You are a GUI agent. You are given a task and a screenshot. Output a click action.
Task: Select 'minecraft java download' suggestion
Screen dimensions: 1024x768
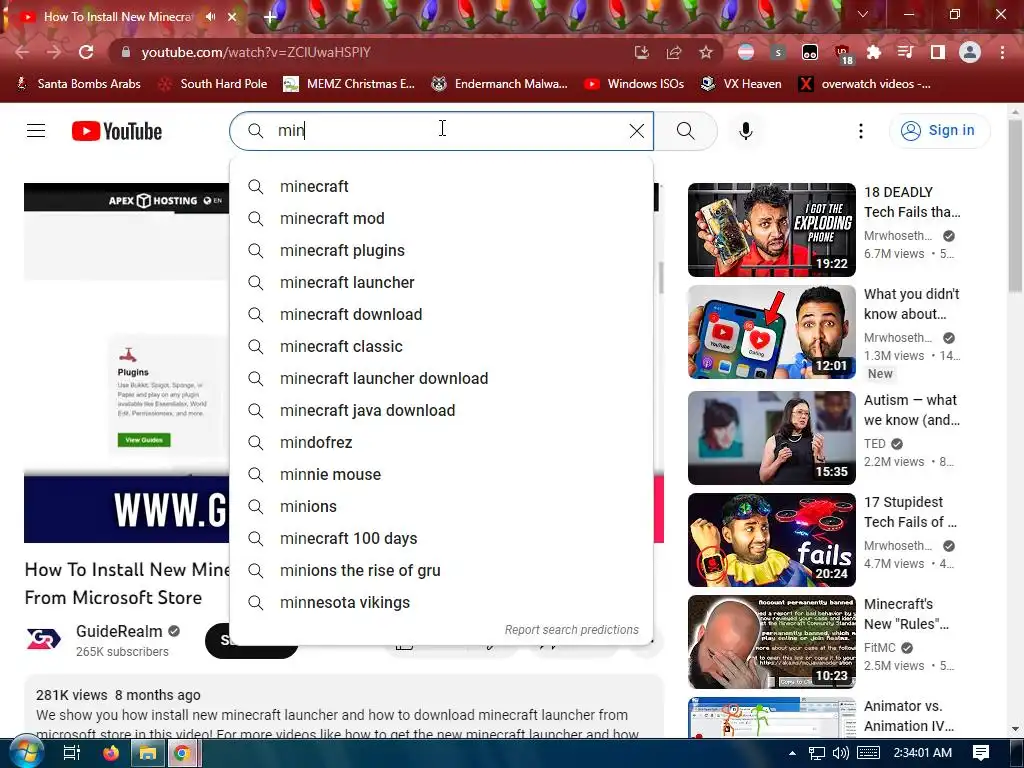point(441,411)
